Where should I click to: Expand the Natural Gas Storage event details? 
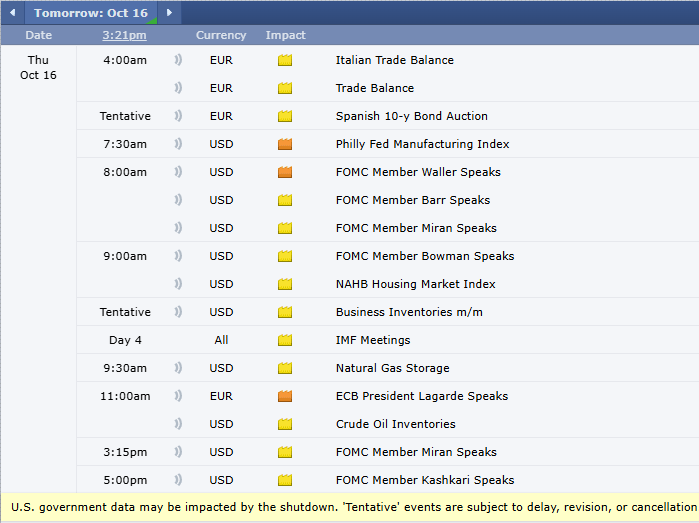click(392, 368)
